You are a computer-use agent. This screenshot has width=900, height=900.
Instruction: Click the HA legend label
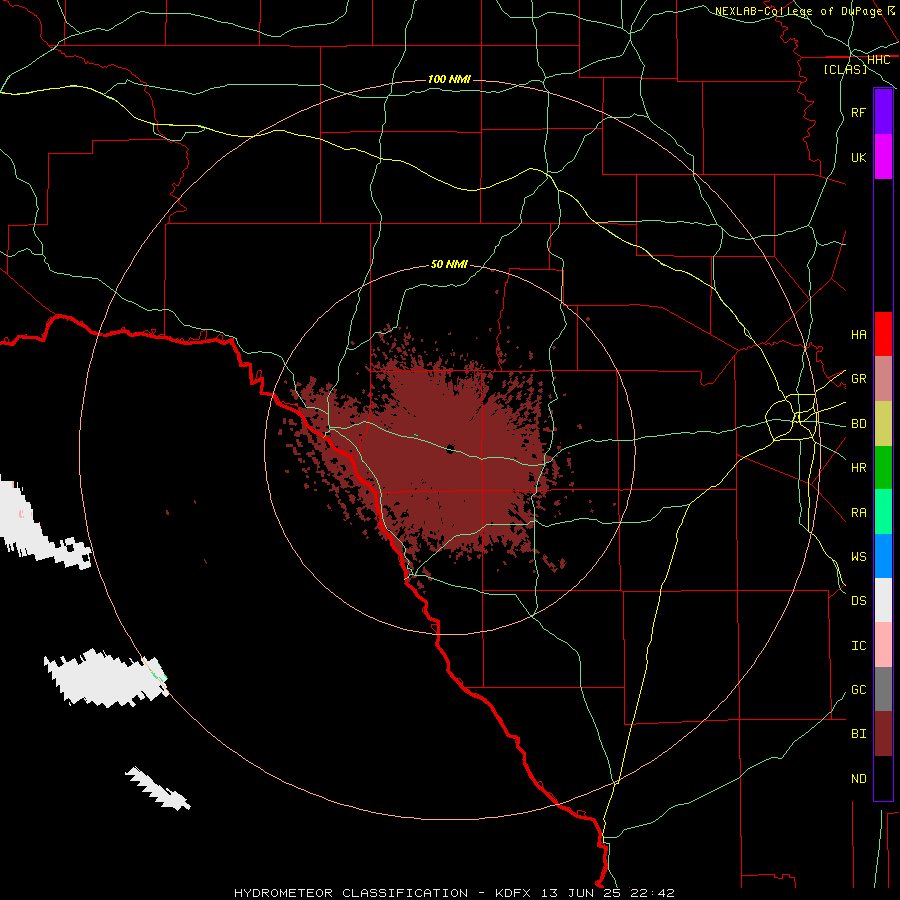click(858, 335)
